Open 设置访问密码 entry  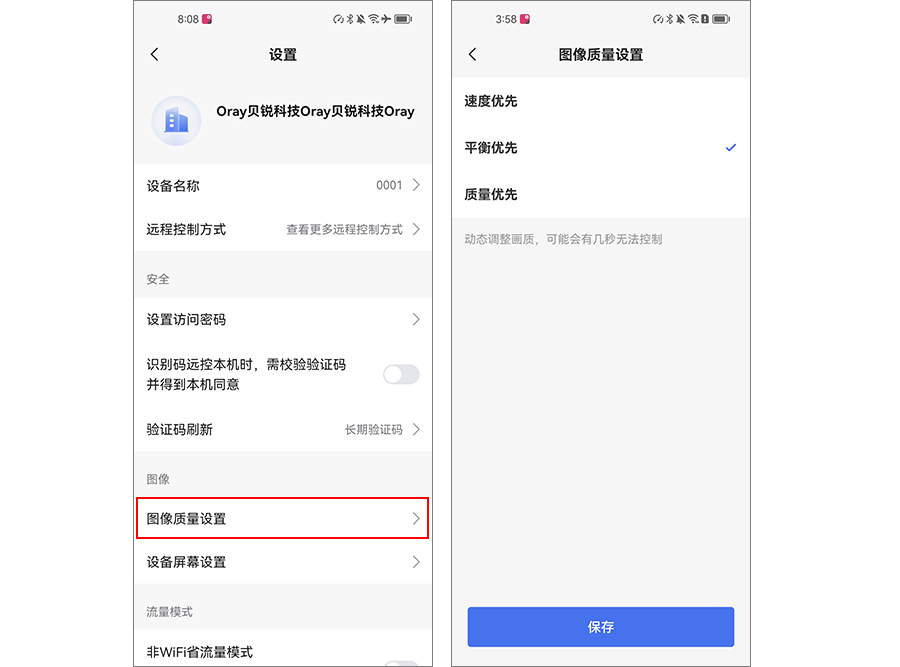click(282, 319)
